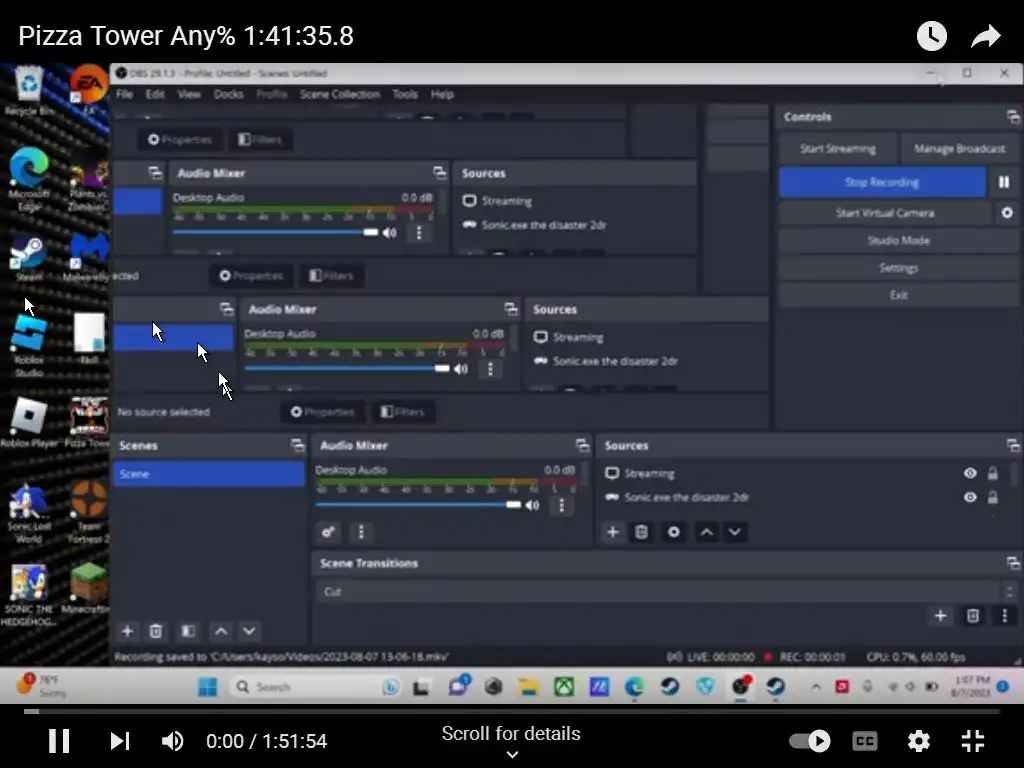The height and width of the screenshot is (768, 1024).
Task: Open source properties gear in Sources toolbar
Action: click(673, 532)
